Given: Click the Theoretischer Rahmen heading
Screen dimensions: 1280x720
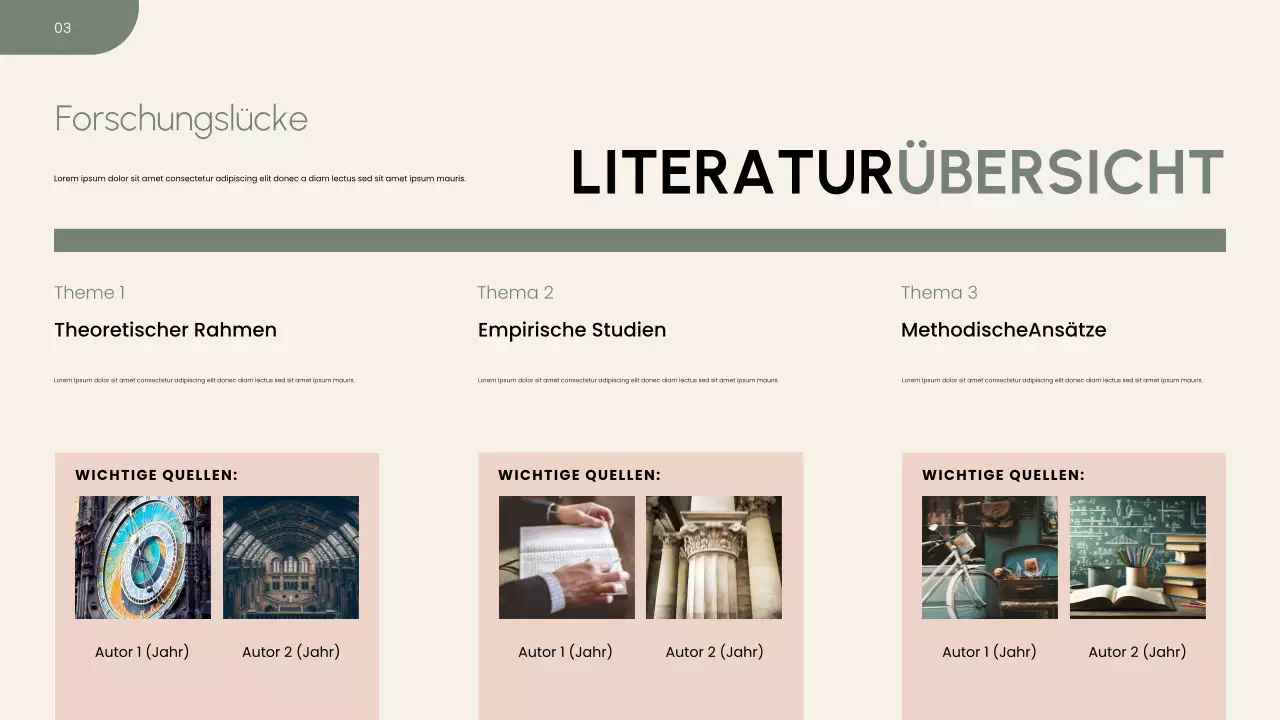Looking at the screenshot, I should click(x=165, y=330).
